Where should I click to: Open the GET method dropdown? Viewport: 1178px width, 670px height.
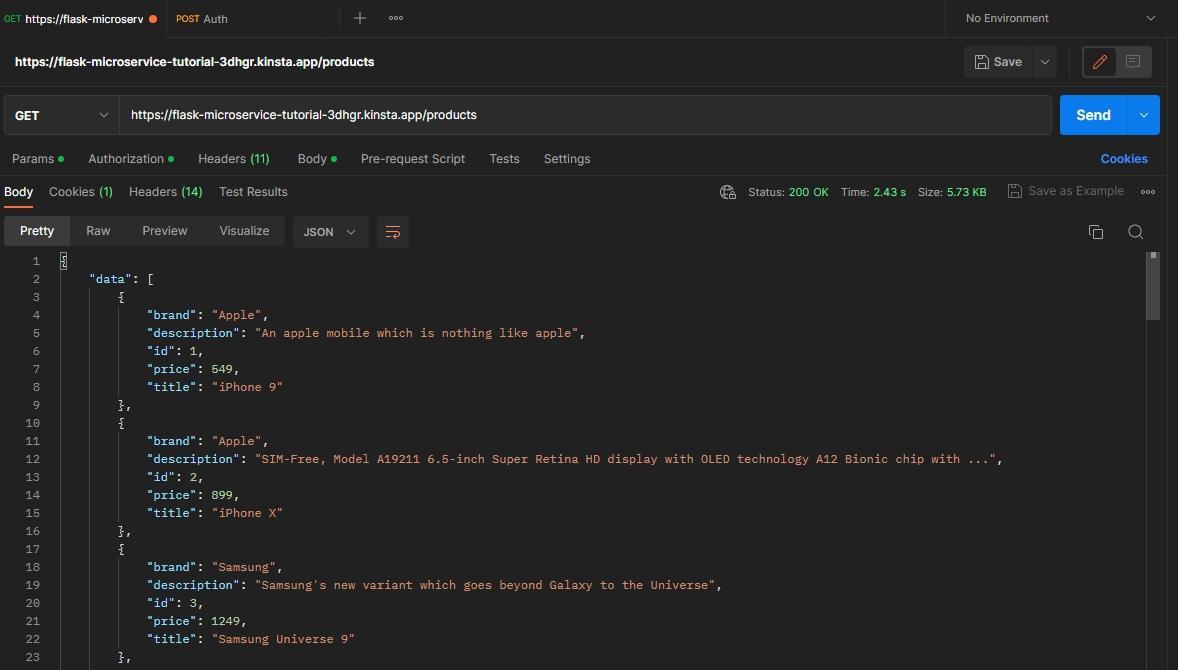(60, 115)
